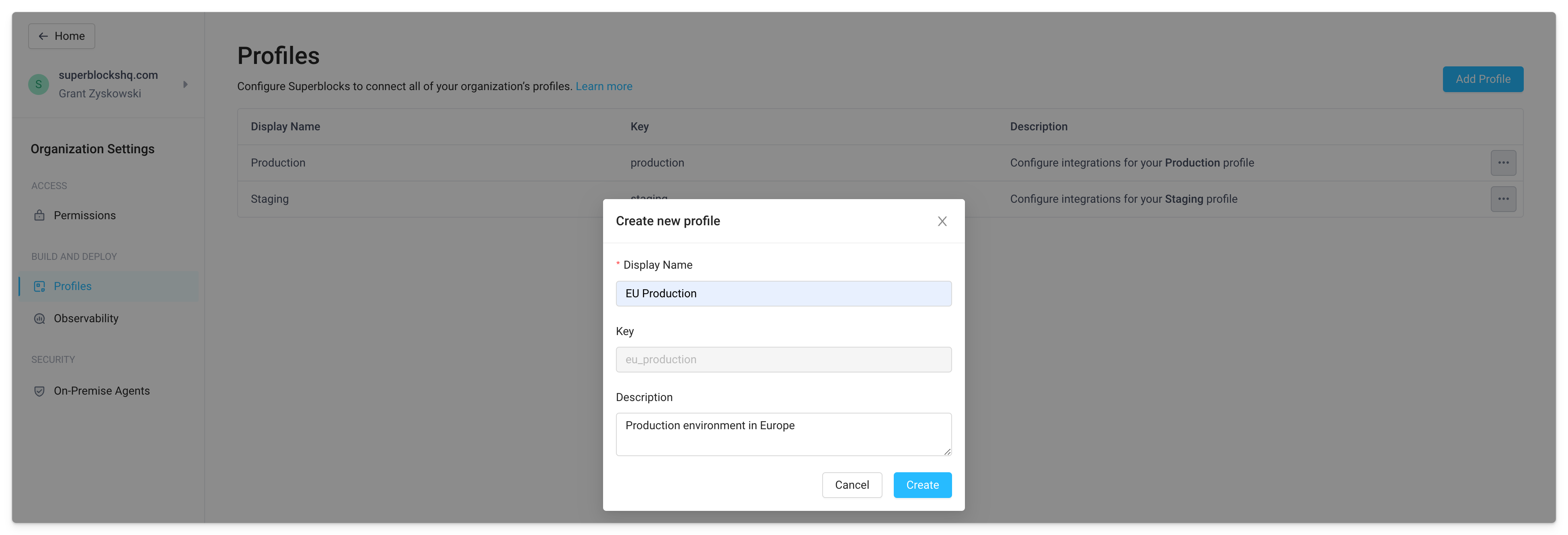Open the Learn more link
Image resolution: width=1568 pixels, height=535 pixels.
(x=604, y=86)
